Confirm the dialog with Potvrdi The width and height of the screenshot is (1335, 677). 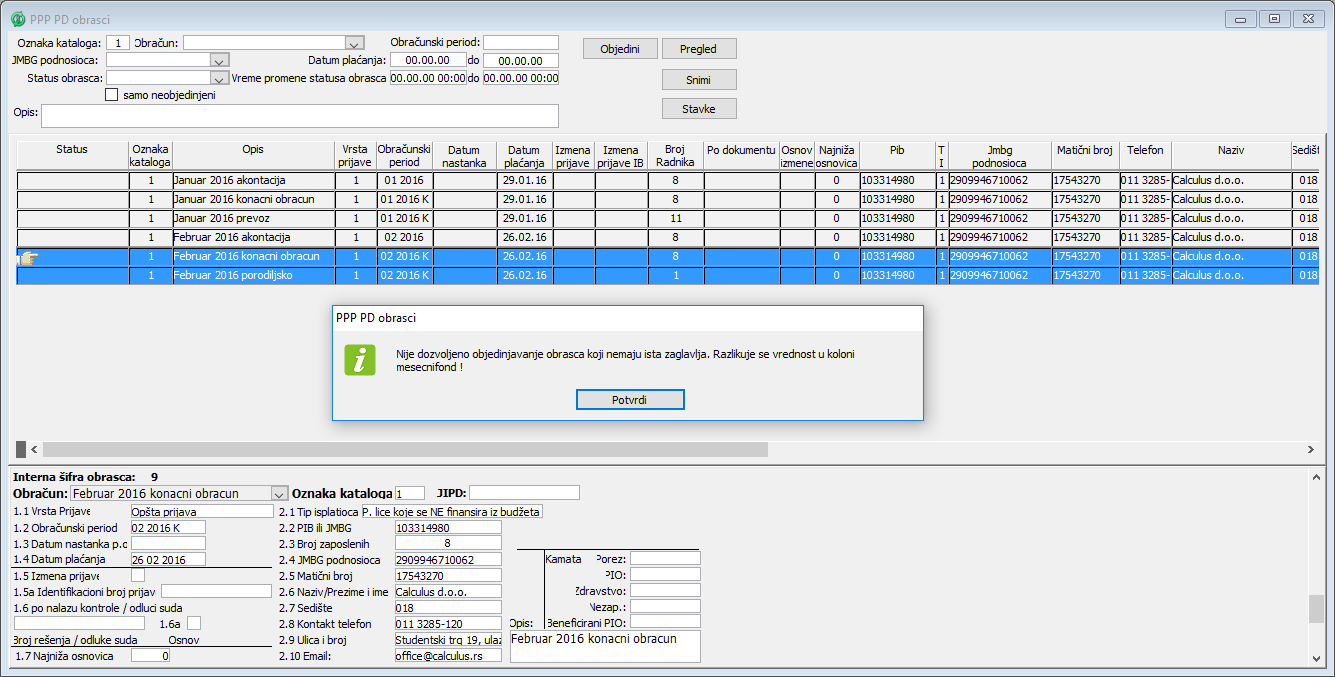pos(630,399)
